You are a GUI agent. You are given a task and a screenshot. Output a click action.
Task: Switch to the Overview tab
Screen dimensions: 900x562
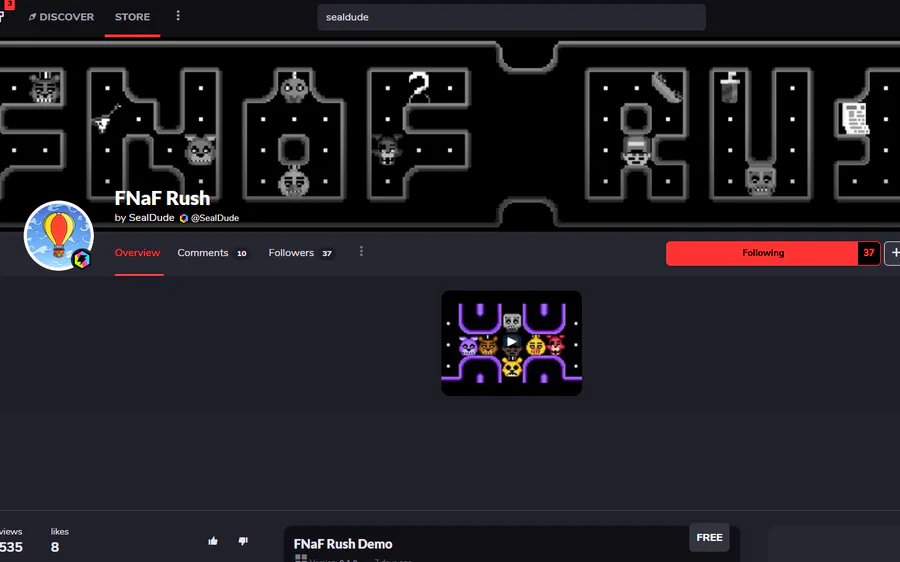click(137, 253)
